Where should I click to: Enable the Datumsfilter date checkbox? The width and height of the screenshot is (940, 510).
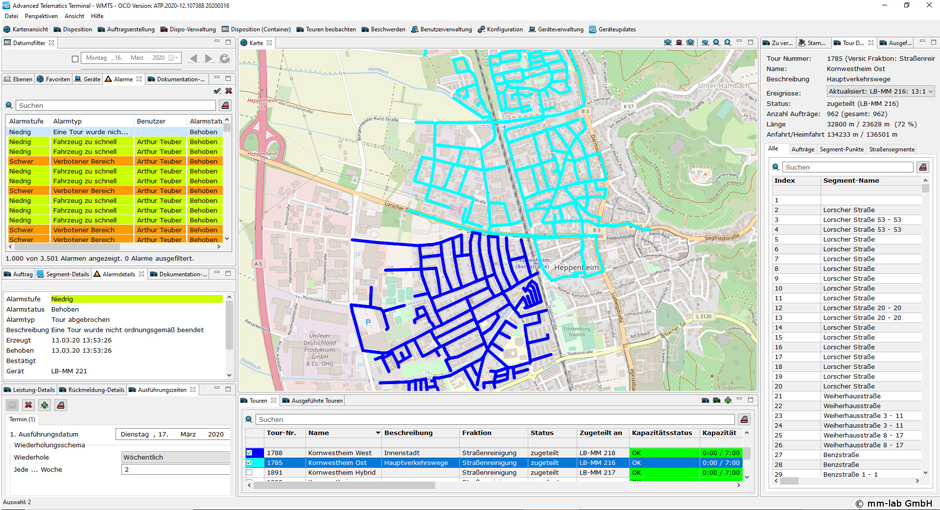pos(75,59)
